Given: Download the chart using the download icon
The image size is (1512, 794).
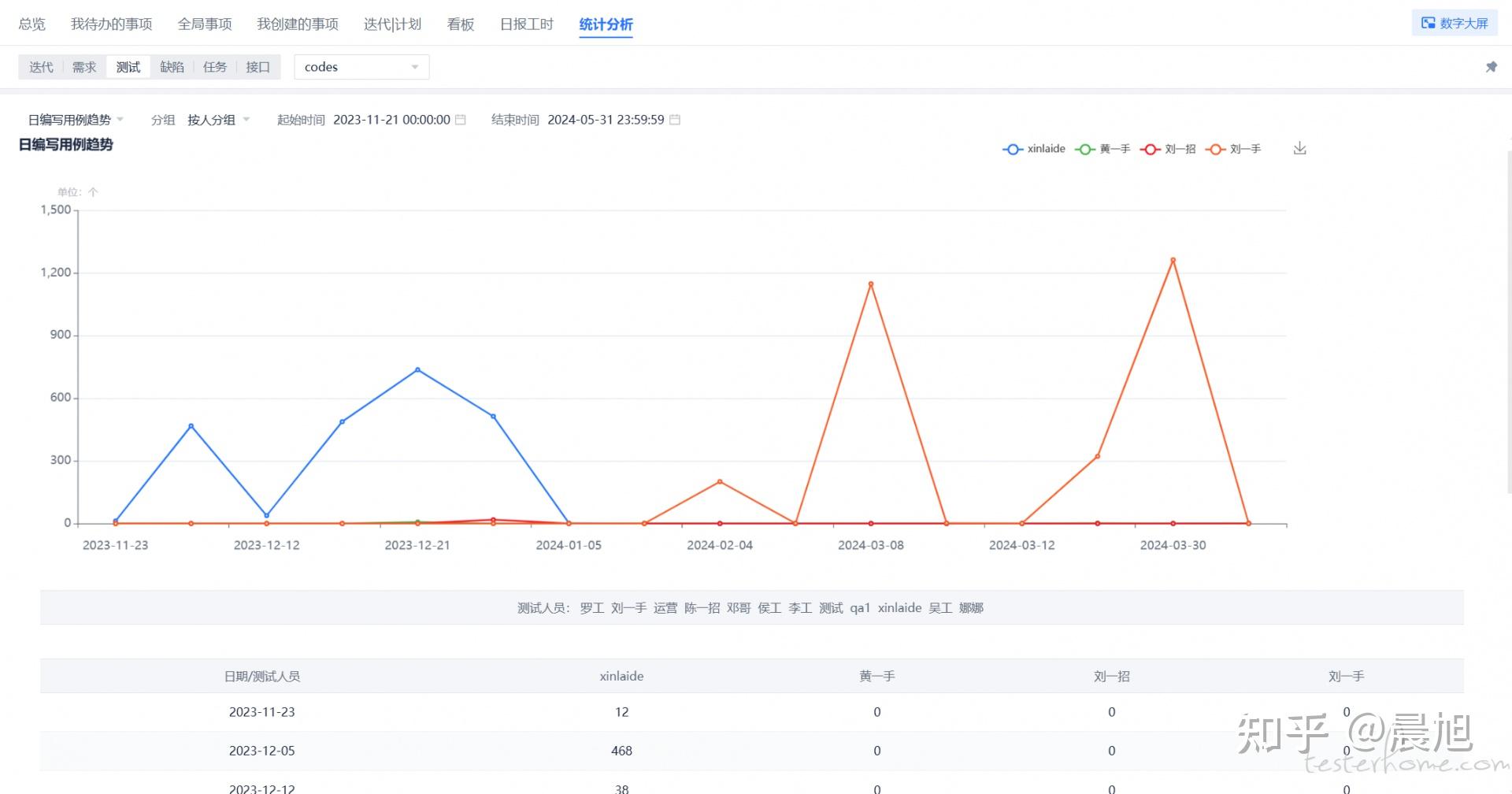Looking at the screenshot, I should click(1299, 148).
